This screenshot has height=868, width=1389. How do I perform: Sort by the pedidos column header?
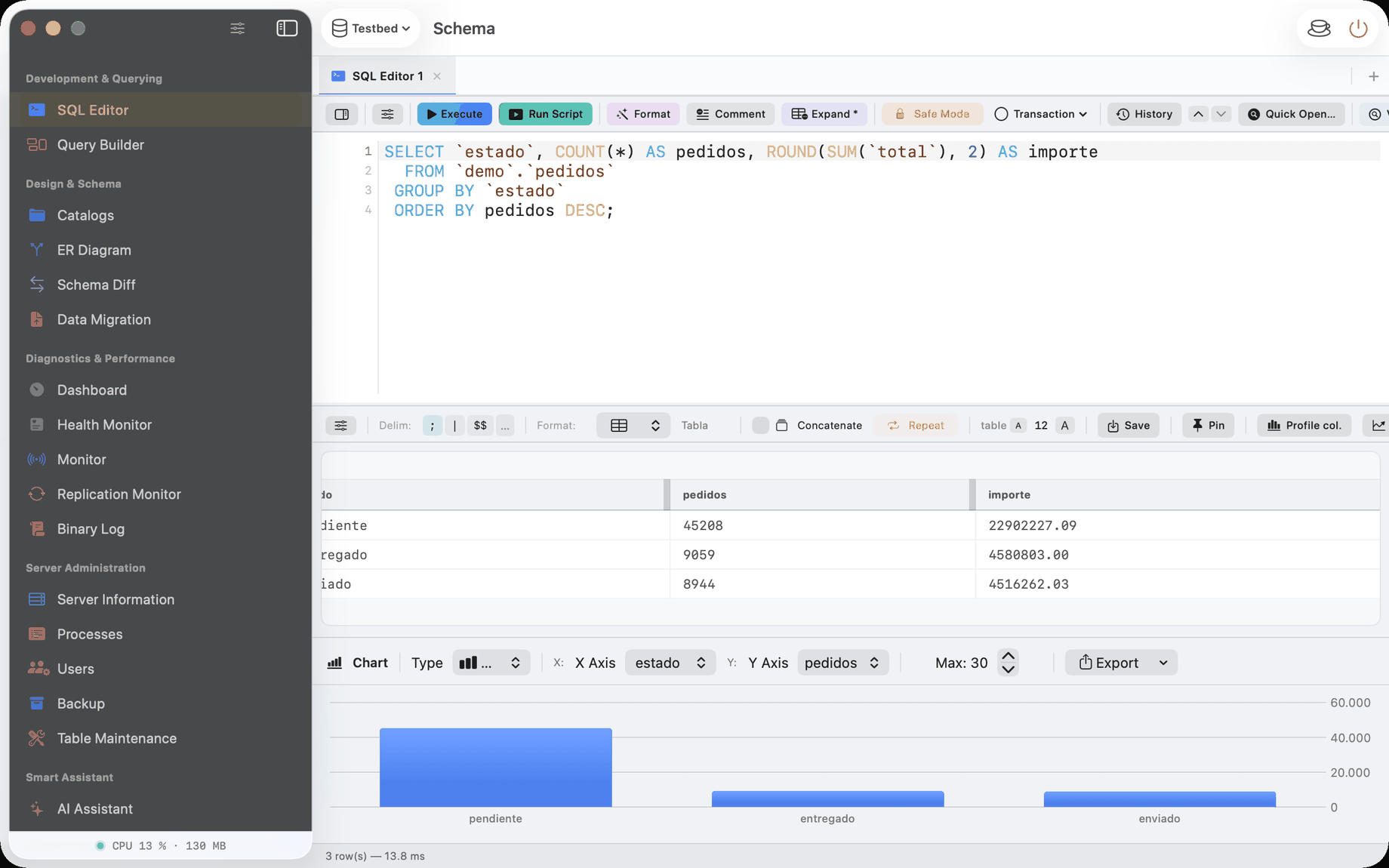click(819, 495)
